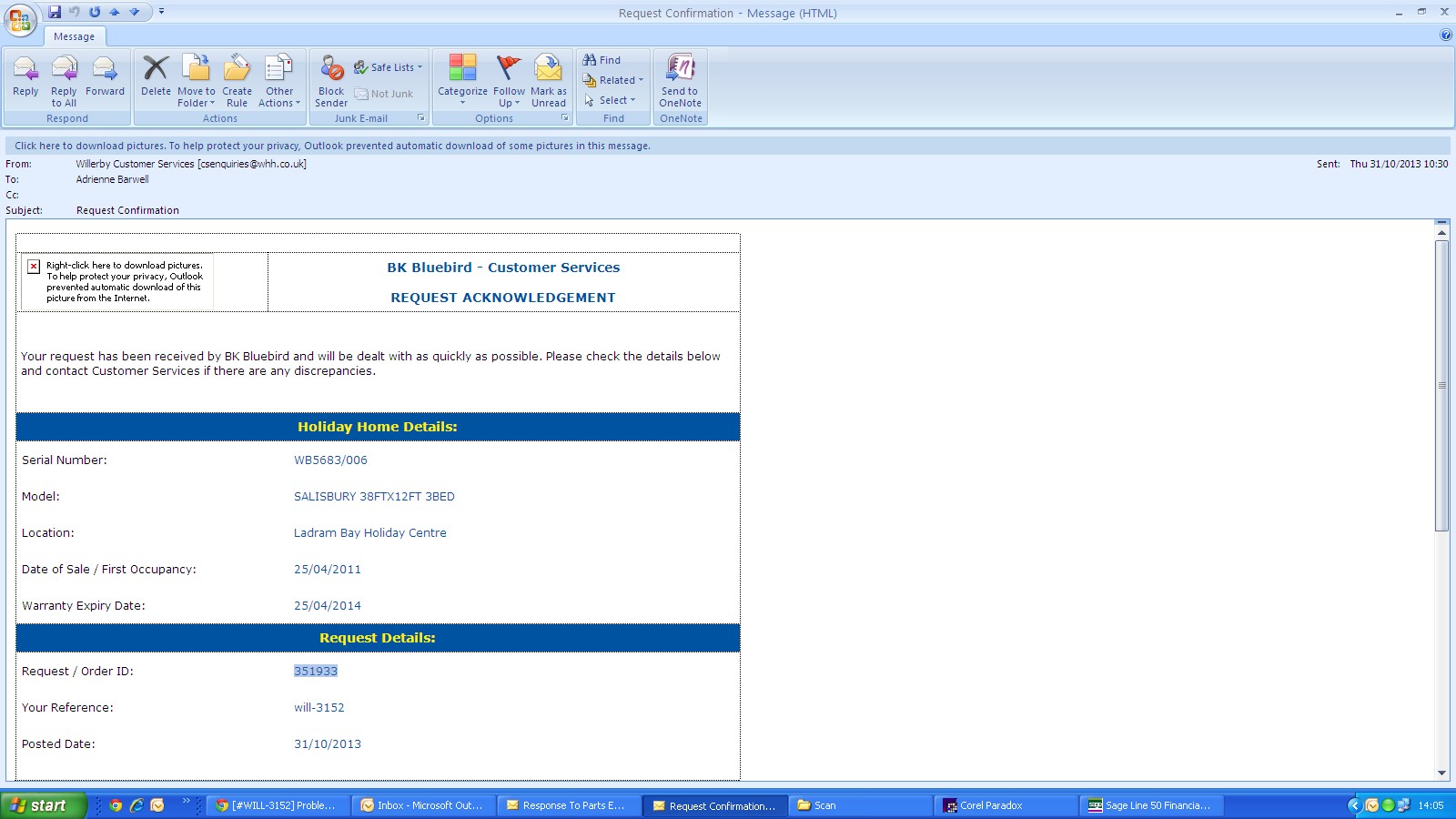Click the warranty expiry date 25/04/2014

click(328, 605)
